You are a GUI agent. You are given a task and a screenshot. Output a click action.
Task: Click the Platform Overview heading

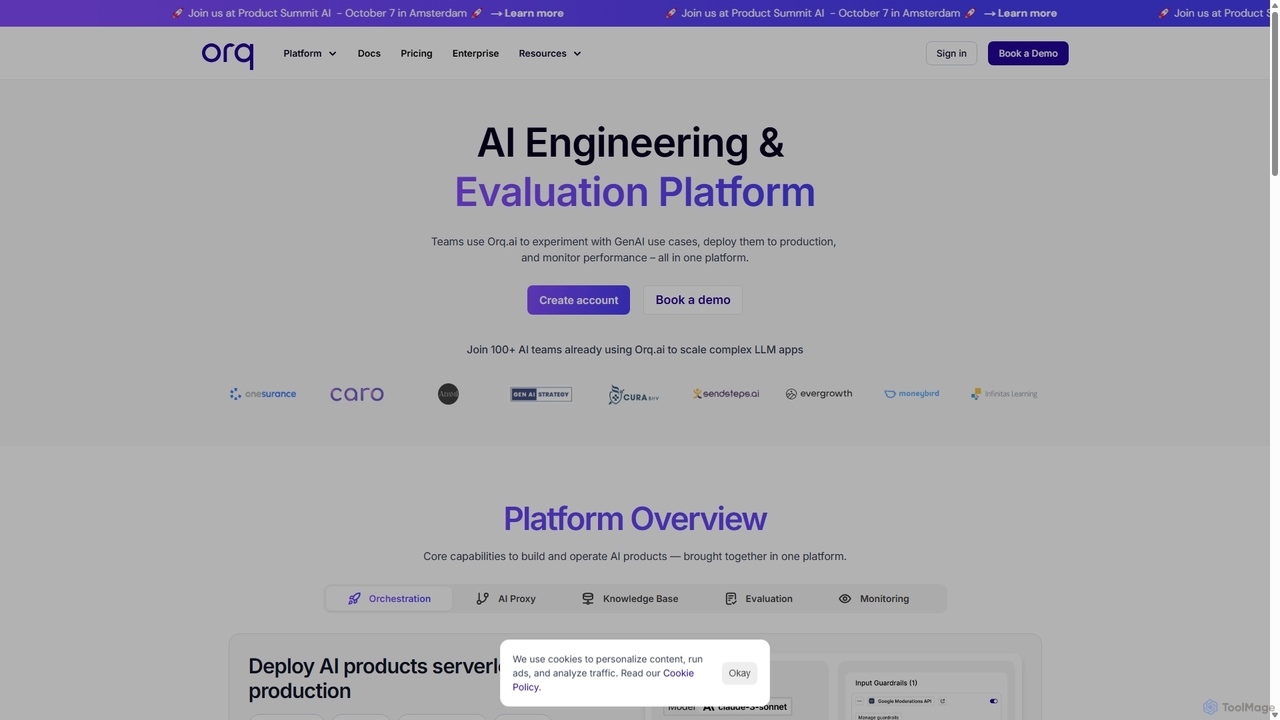635,519
